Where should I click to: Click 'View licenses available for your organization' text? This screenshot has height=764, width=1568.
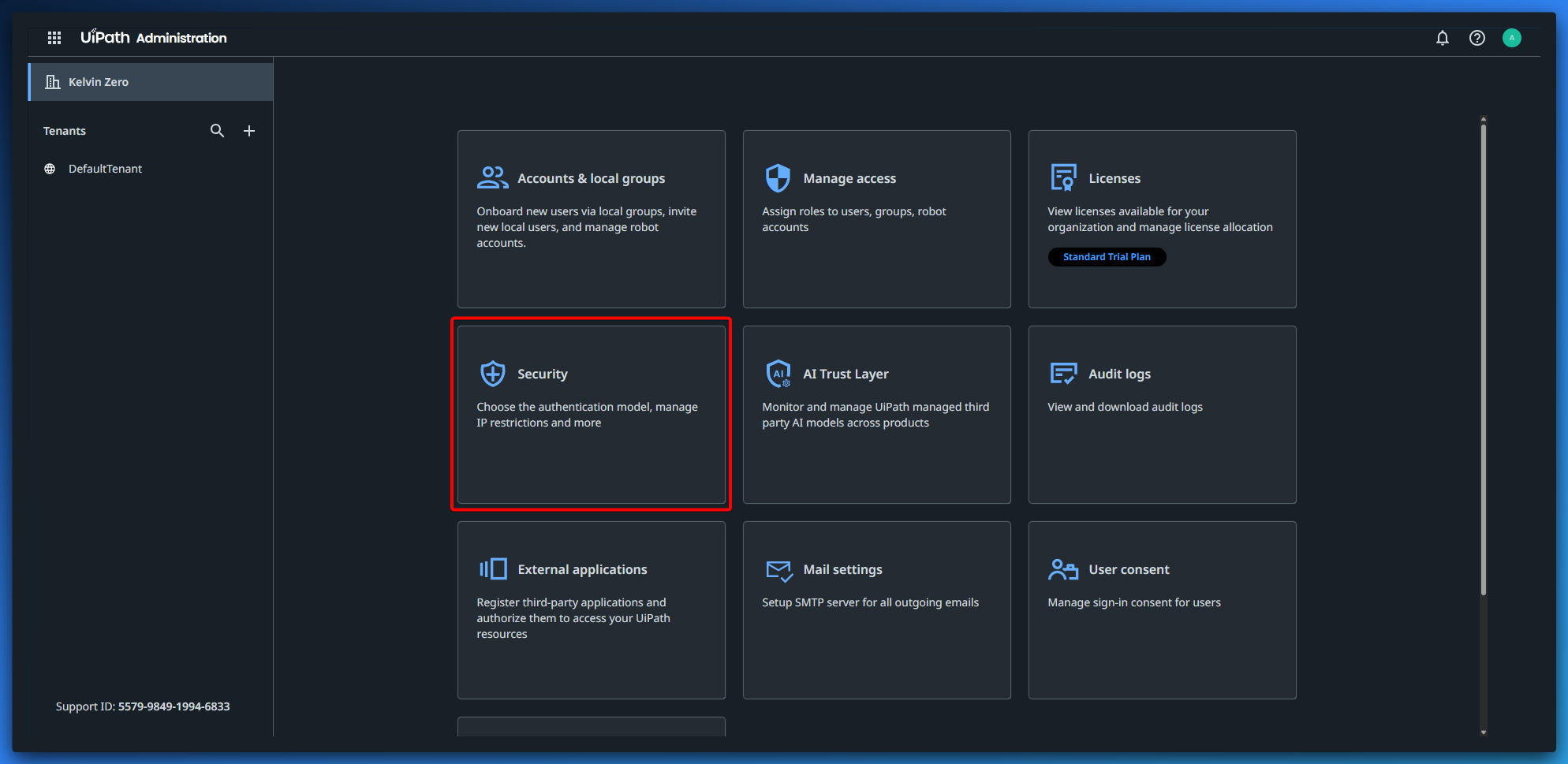1160,219
